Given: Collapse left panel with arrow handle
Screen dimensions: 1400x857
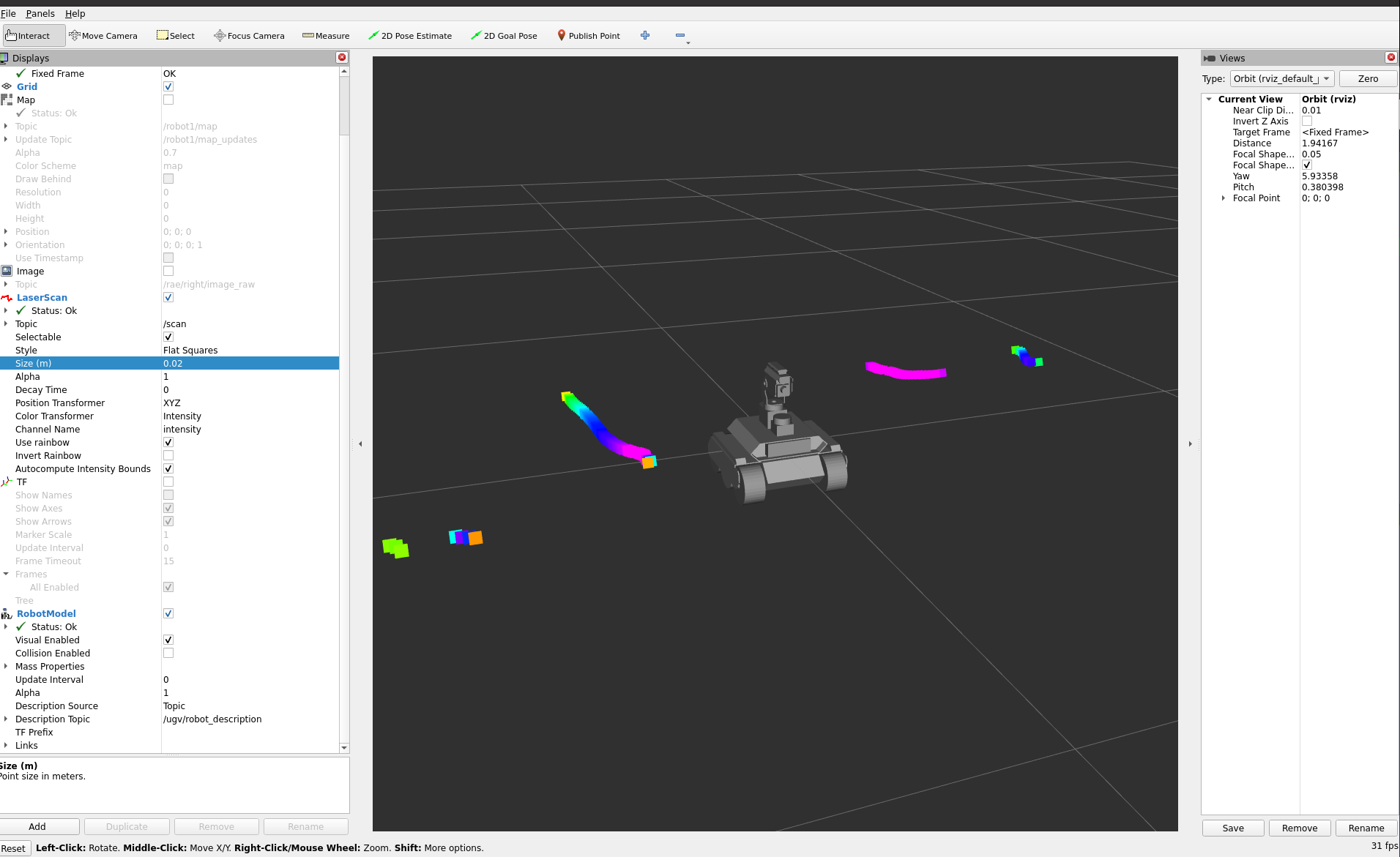Looking at the screenshot, I should [360, 444].
